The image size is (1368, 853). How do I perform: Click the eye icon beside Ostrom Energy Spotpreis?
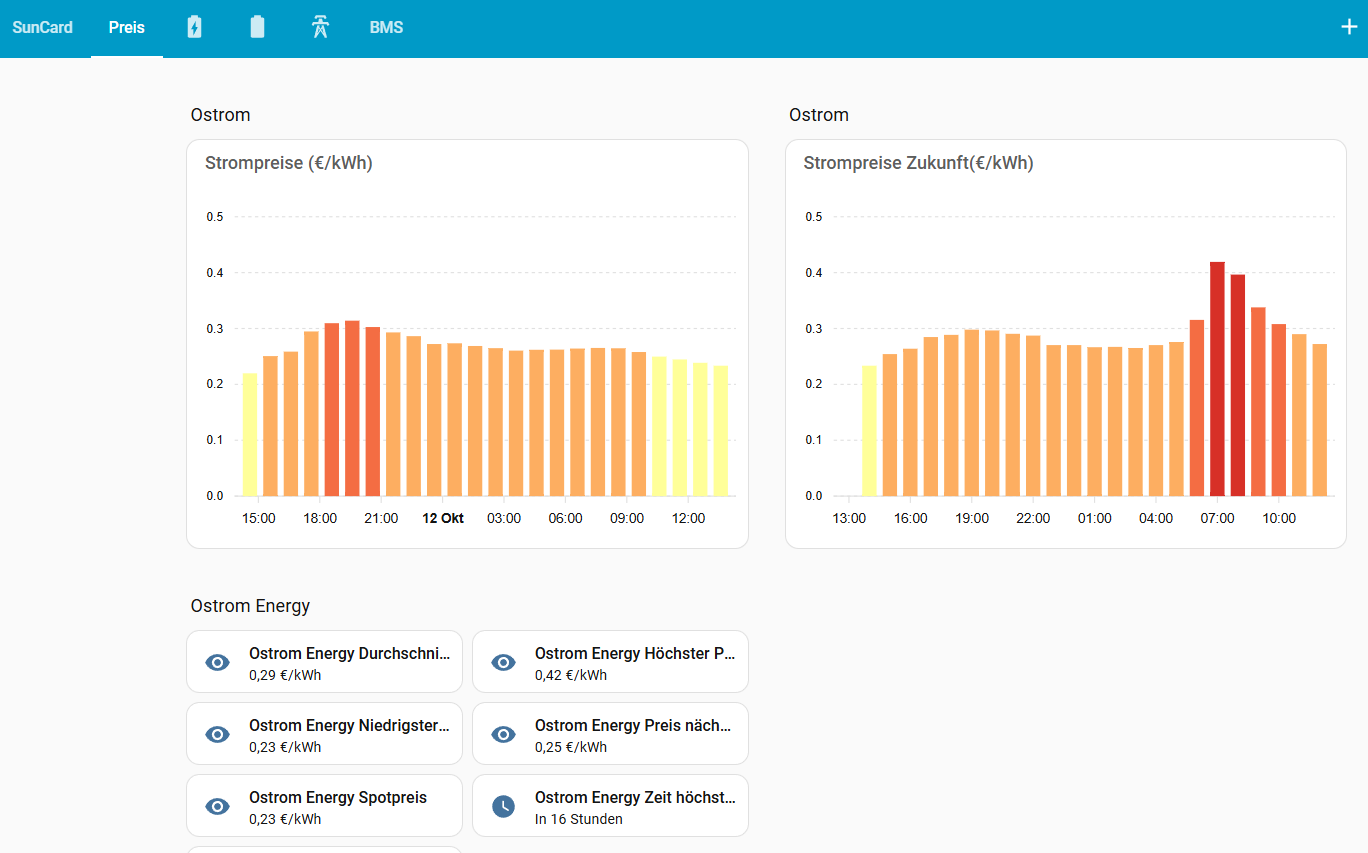click(217, 806)
